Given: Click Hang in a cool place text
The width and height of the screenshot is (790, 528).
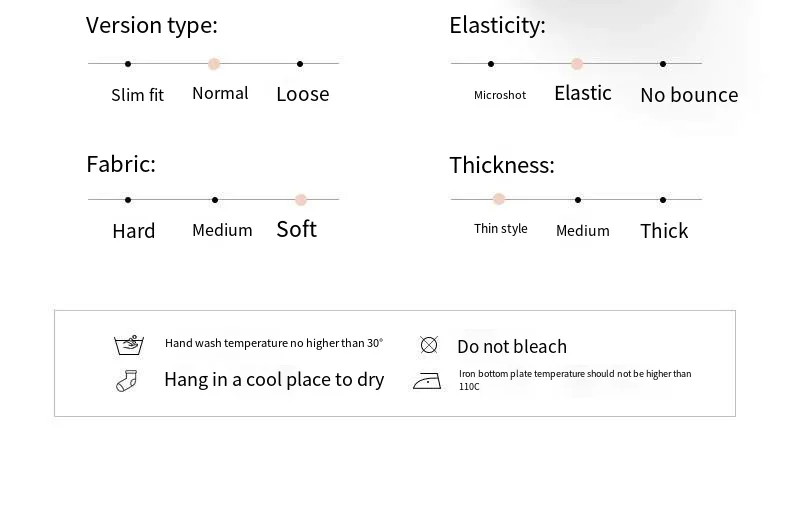Looking at the screenshot, I should coord(274,380).
